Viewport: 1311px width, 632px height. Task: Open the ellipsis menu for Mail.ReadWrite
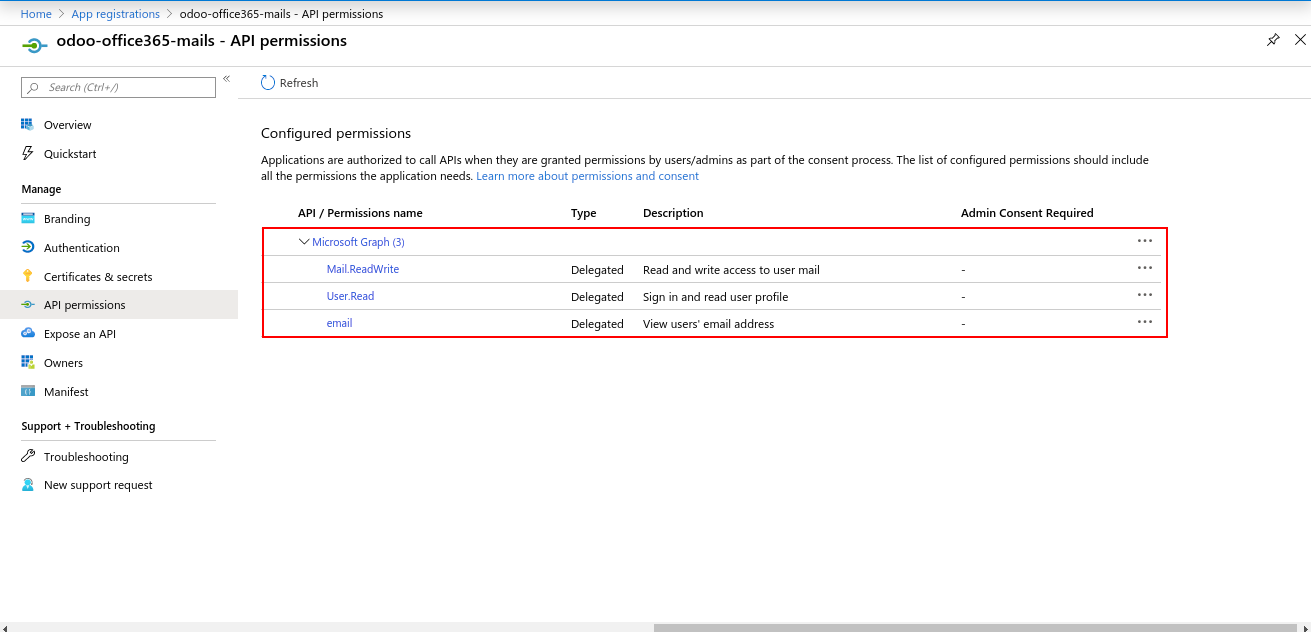tap(1145, 268)
